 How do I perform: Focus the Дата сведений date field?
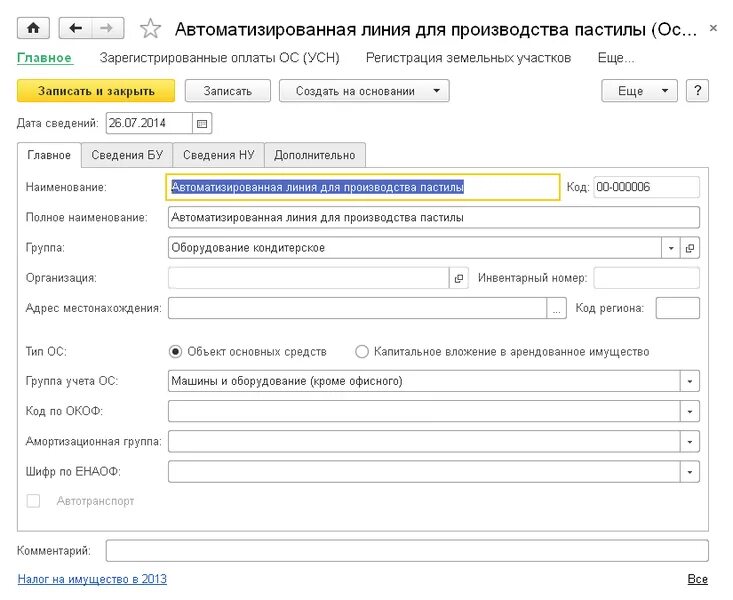[x=149, y=123]
